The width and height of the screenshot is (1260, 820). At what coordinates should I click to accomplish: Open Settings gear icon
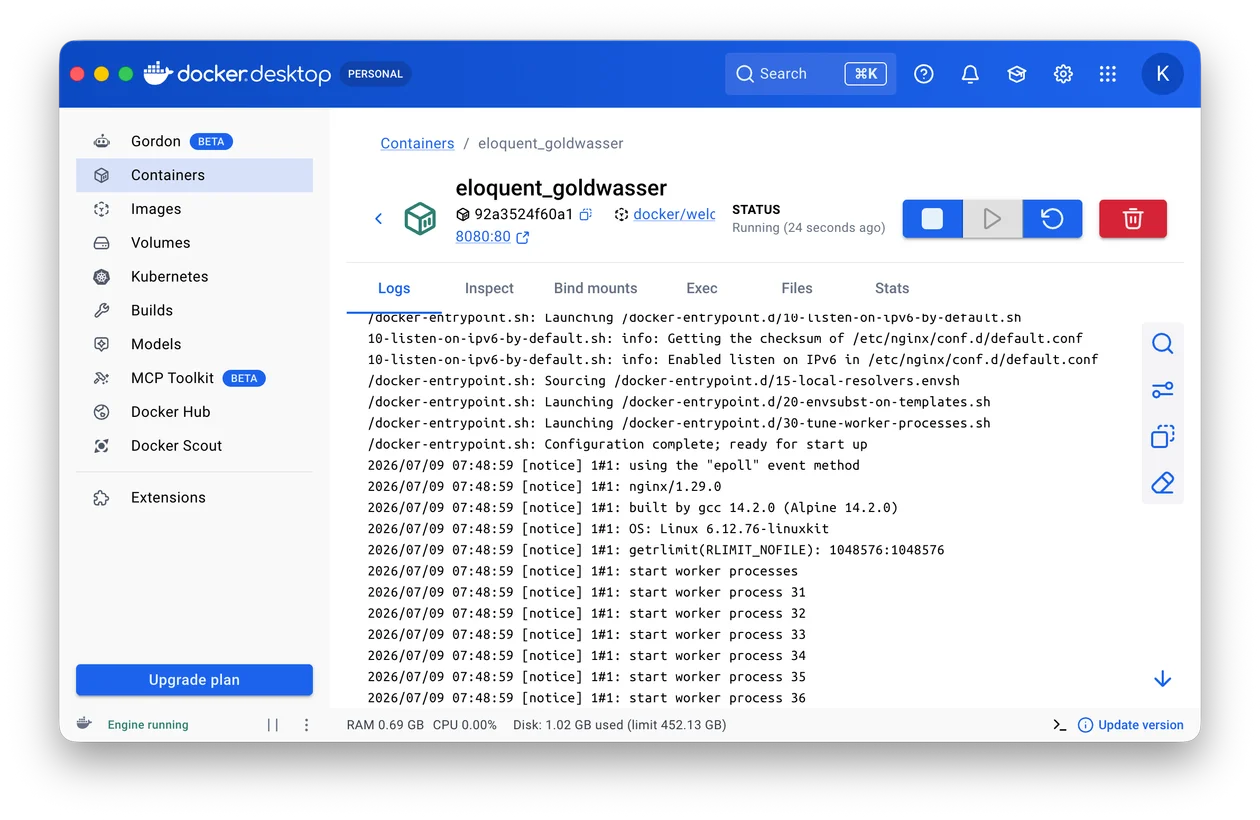pos(1063,74)
